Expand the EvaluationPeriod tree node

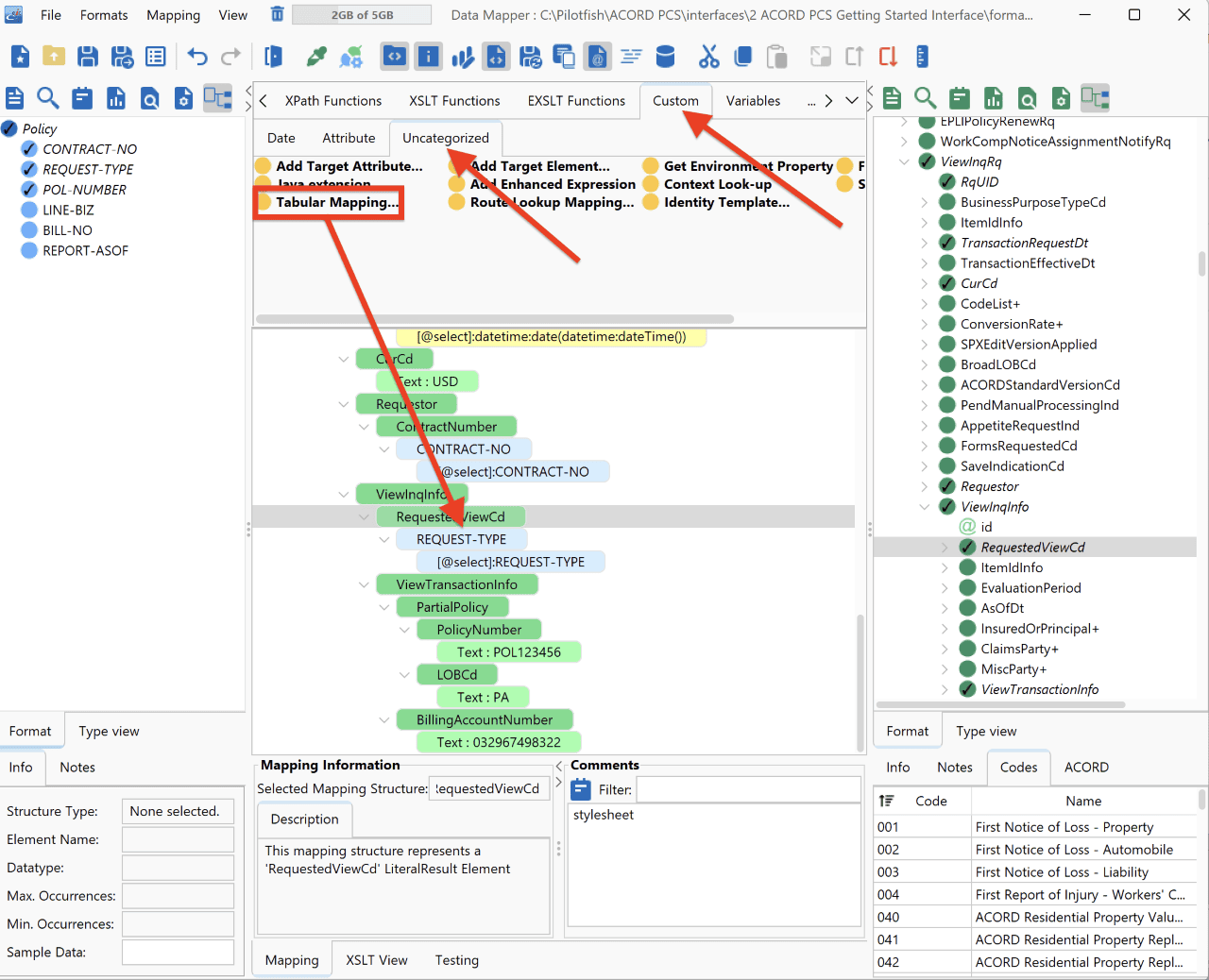(x=945, y=588)
